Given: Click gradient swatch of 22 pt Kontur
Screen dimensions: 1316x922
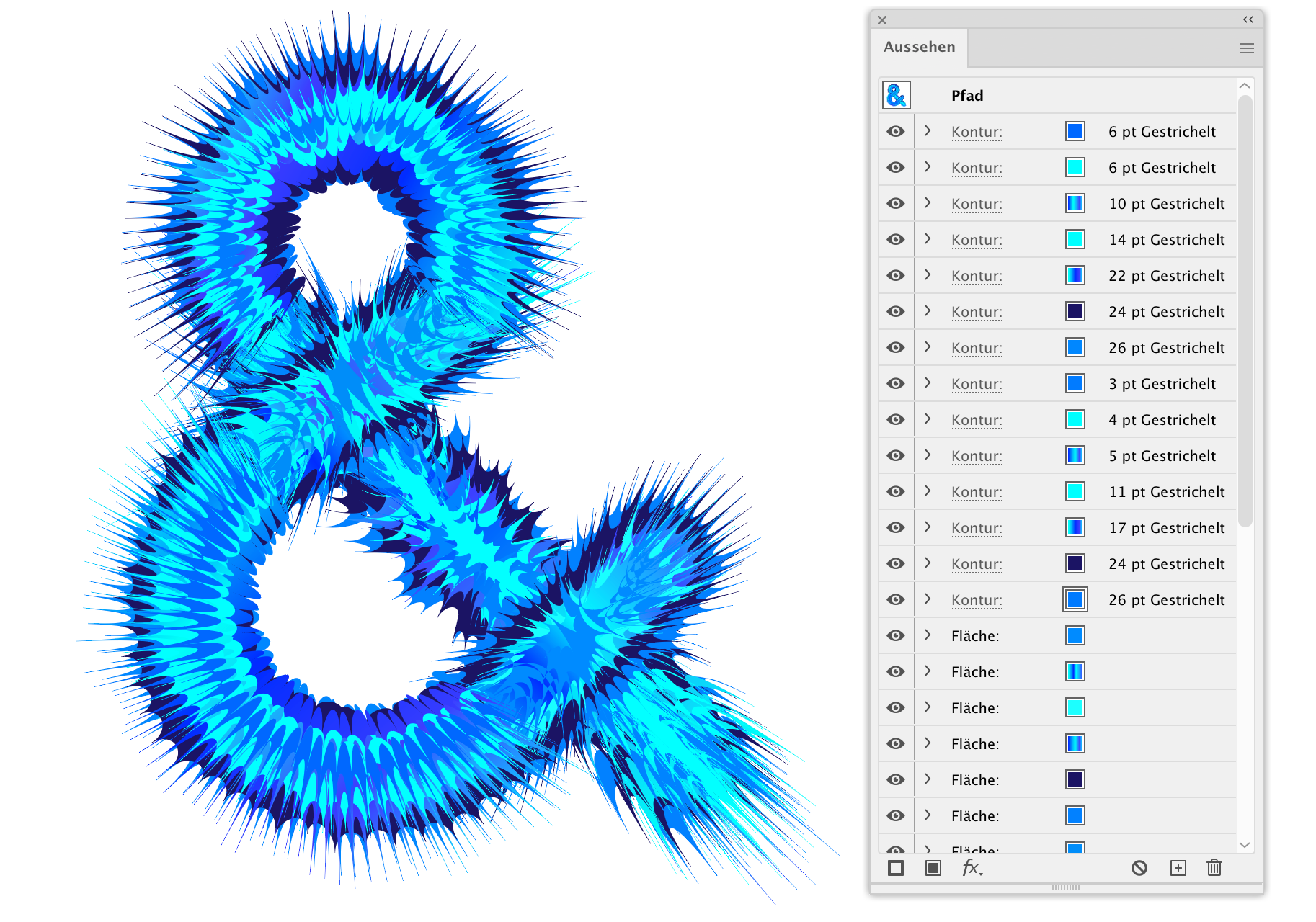Looking at the screenshot, I should [1075, 275].
